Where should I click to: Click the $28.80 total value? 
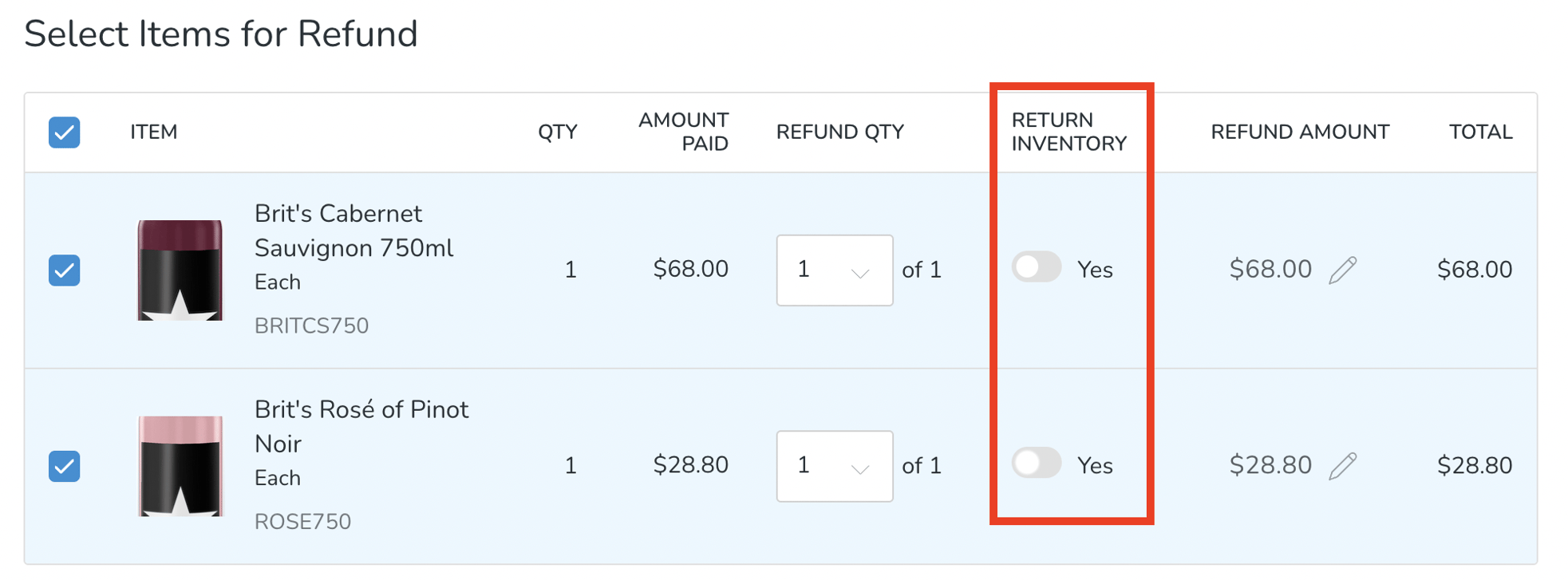click(x=1475, y=465)
